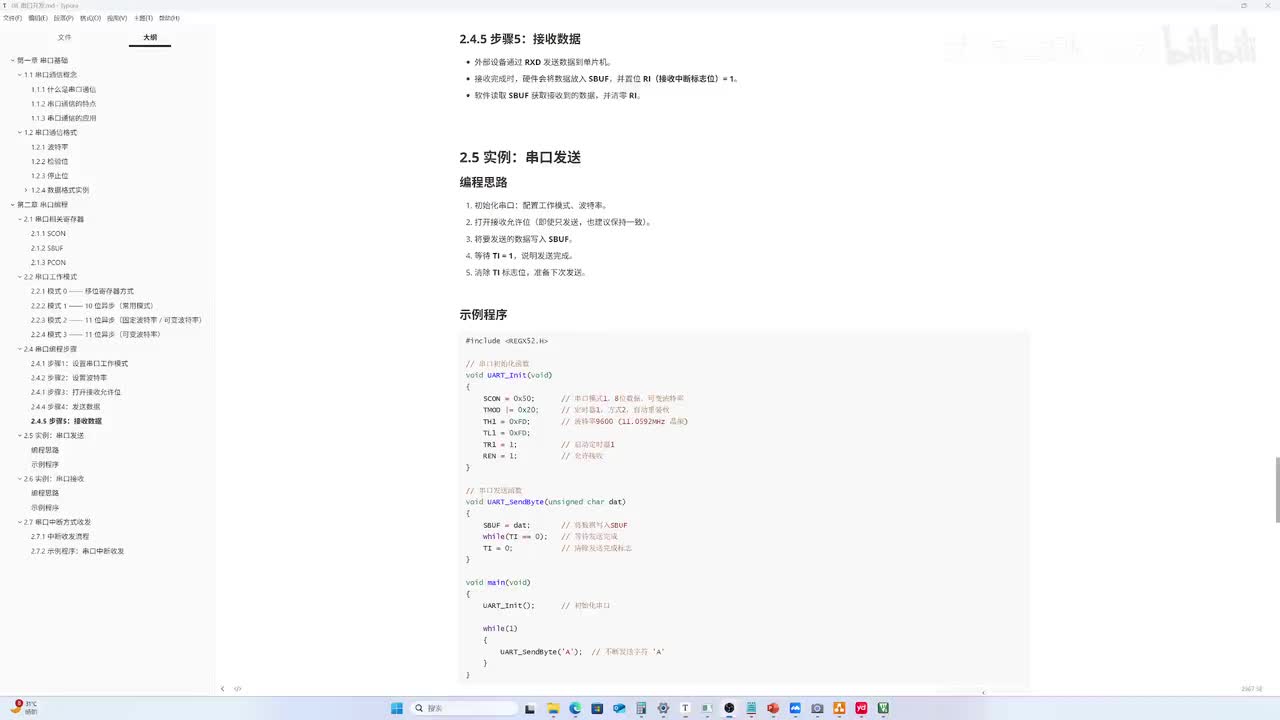Screen dimensions: 1280x720
Task: Go to 2.2.1 模式 0 outline entry
Action: pyautogui.click(x=82, y=291)
